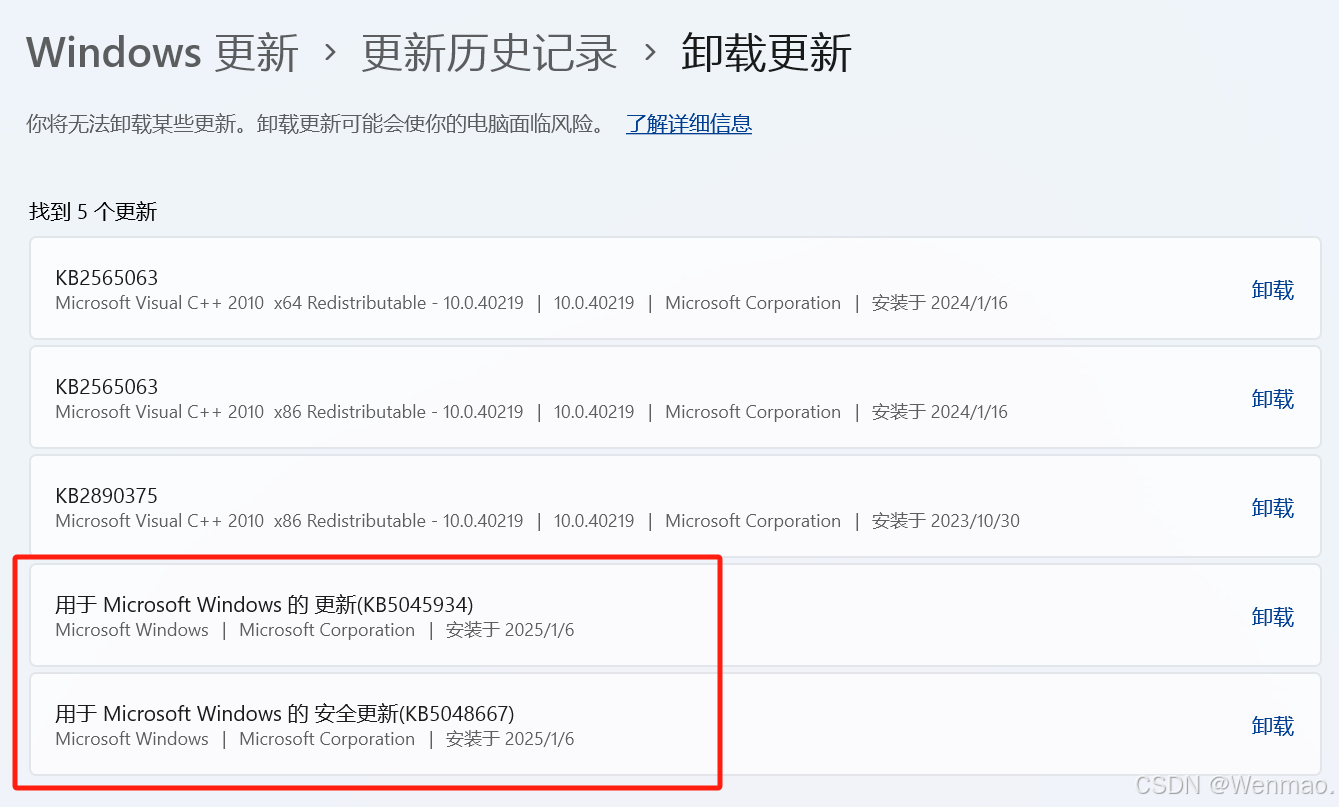Select the KB2890375 title
The height and width of the screenshot is (807, 1339).
coord(107,496)
